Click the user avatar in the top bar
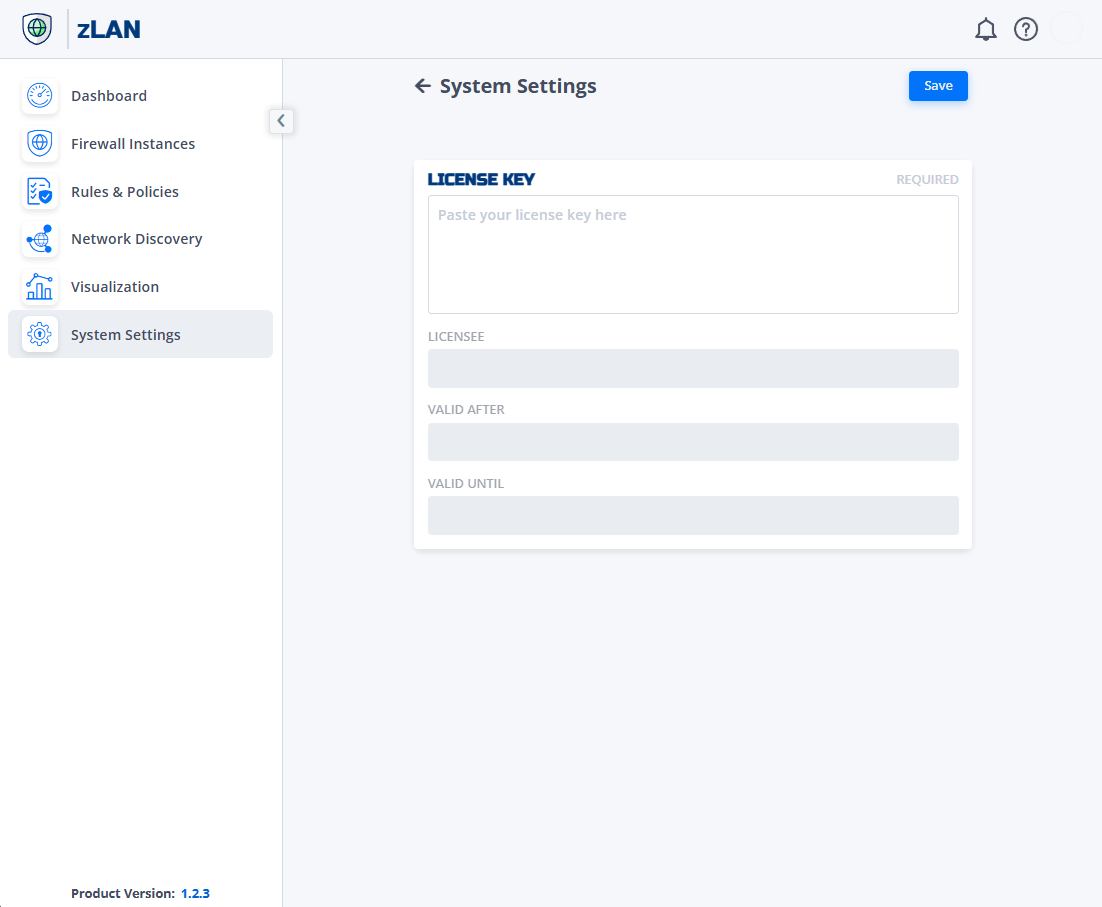Viewport: 1102px width, 907px height. tap(1066, 29)
